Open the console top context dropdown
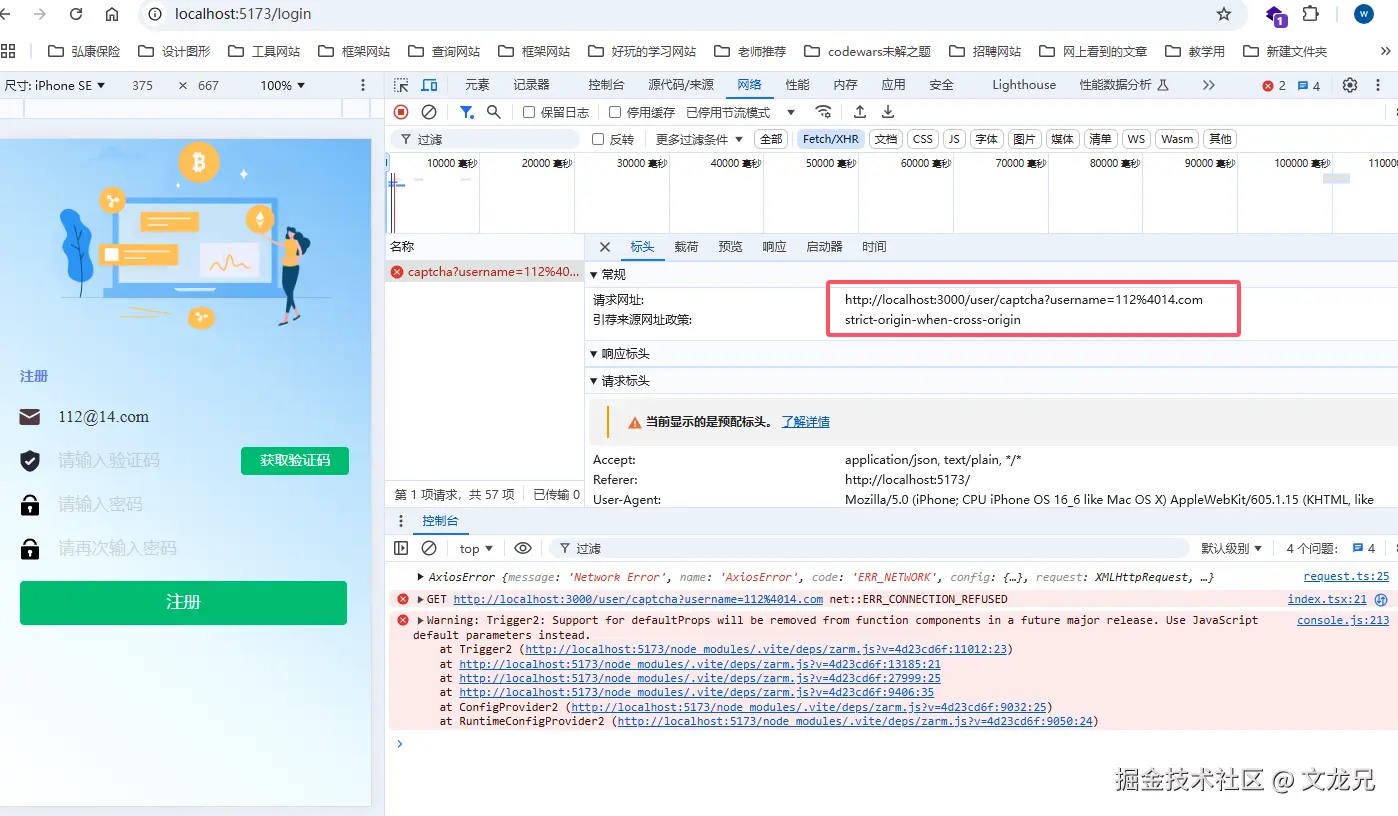Viewport: 1398px width, 816px height. click(476, 548)
